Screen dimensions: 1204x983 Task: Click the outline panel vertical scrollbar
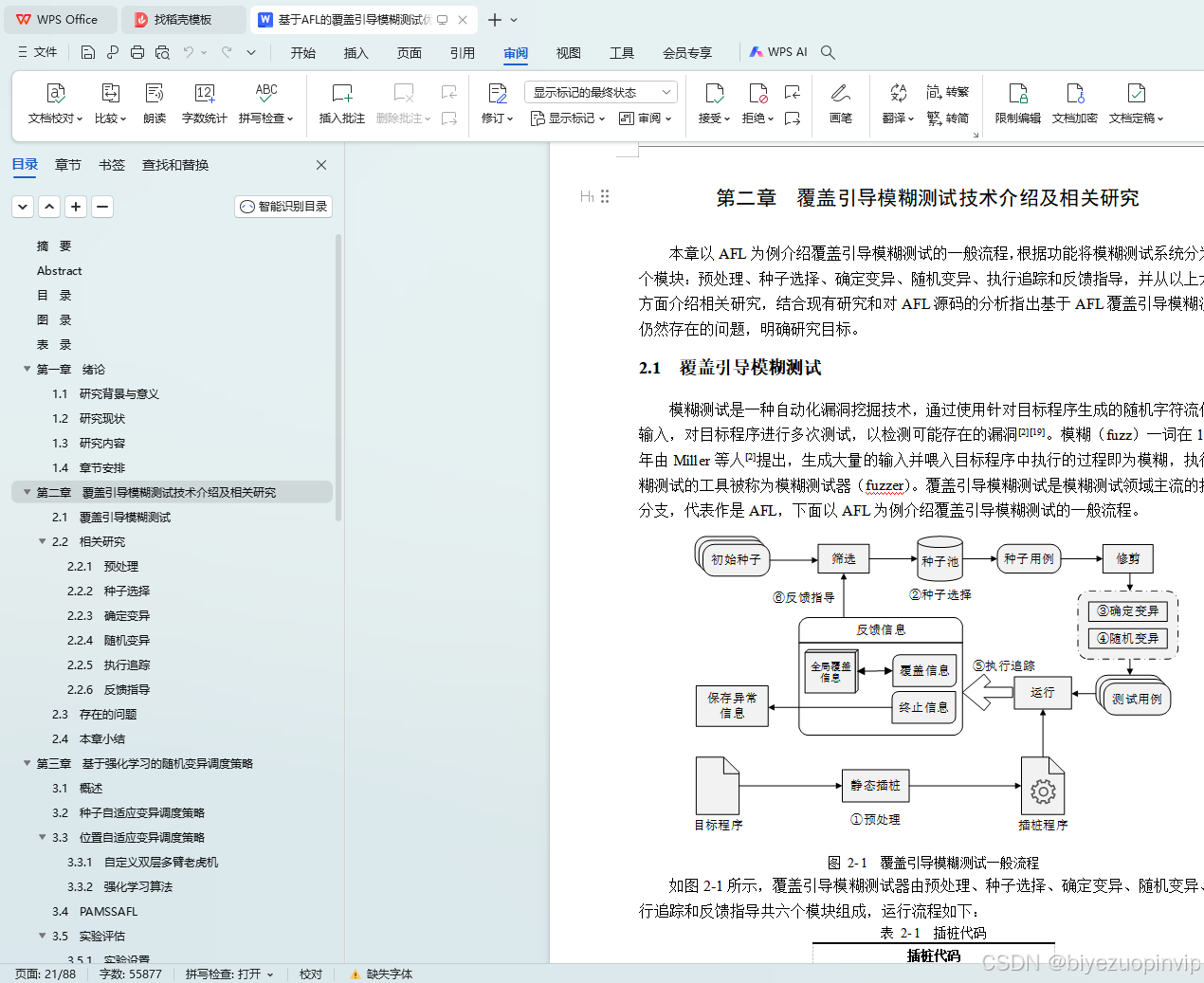coord(338,379)
